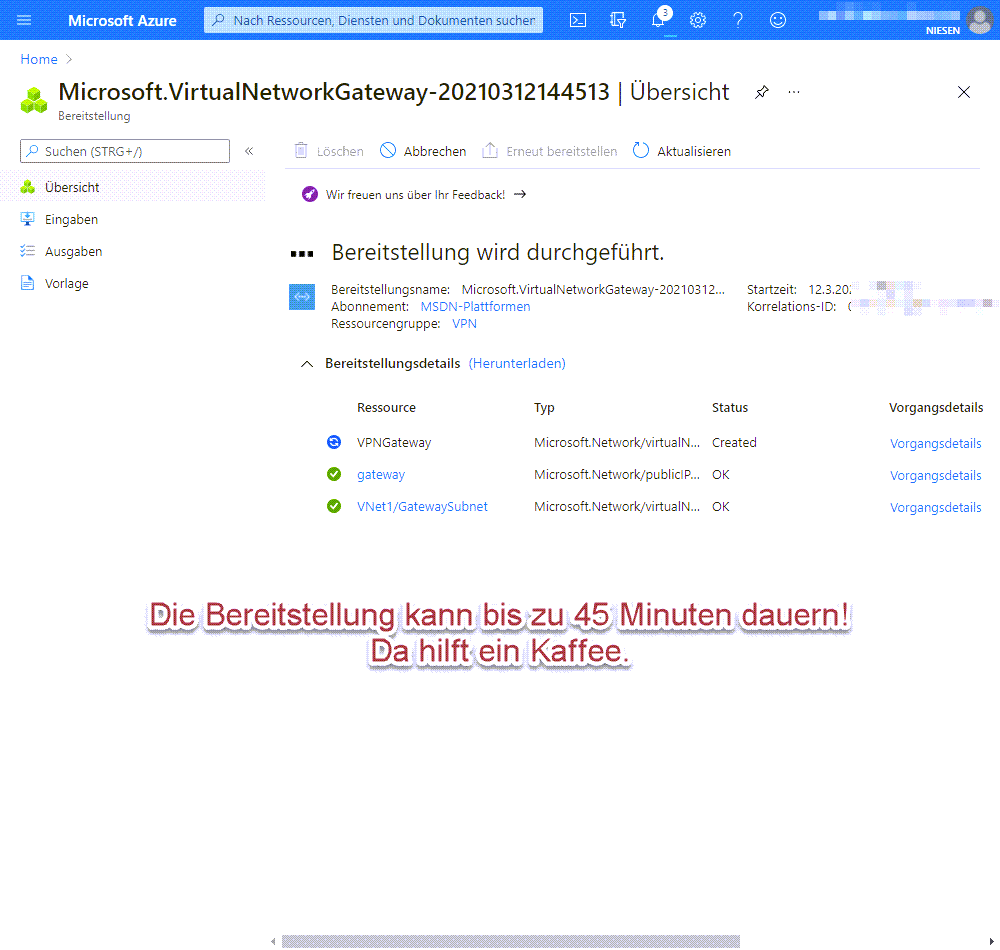Screen dimensions: 1000x950
Task: Close the deployment overview blade
Action: point(964,92)
